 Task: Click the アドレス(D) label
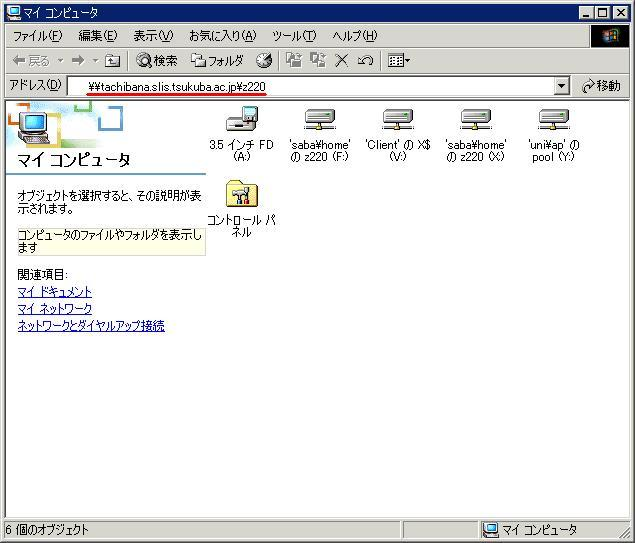coord(35,85)
